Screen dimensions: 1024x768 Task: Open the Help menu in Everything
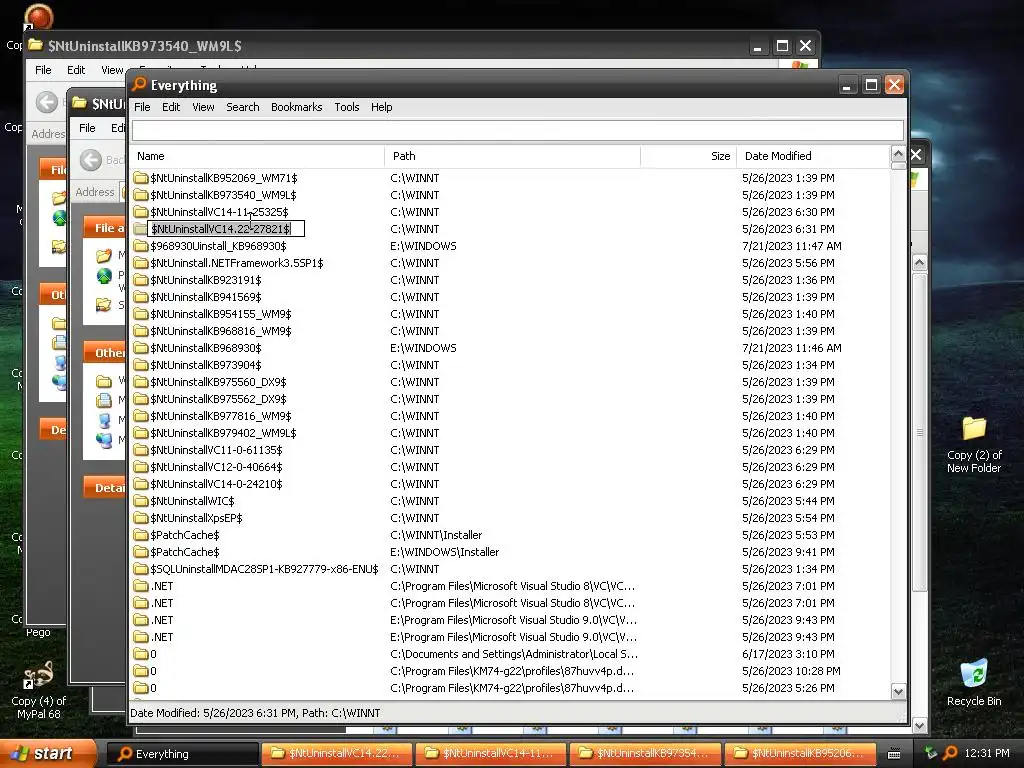[381, 107]
